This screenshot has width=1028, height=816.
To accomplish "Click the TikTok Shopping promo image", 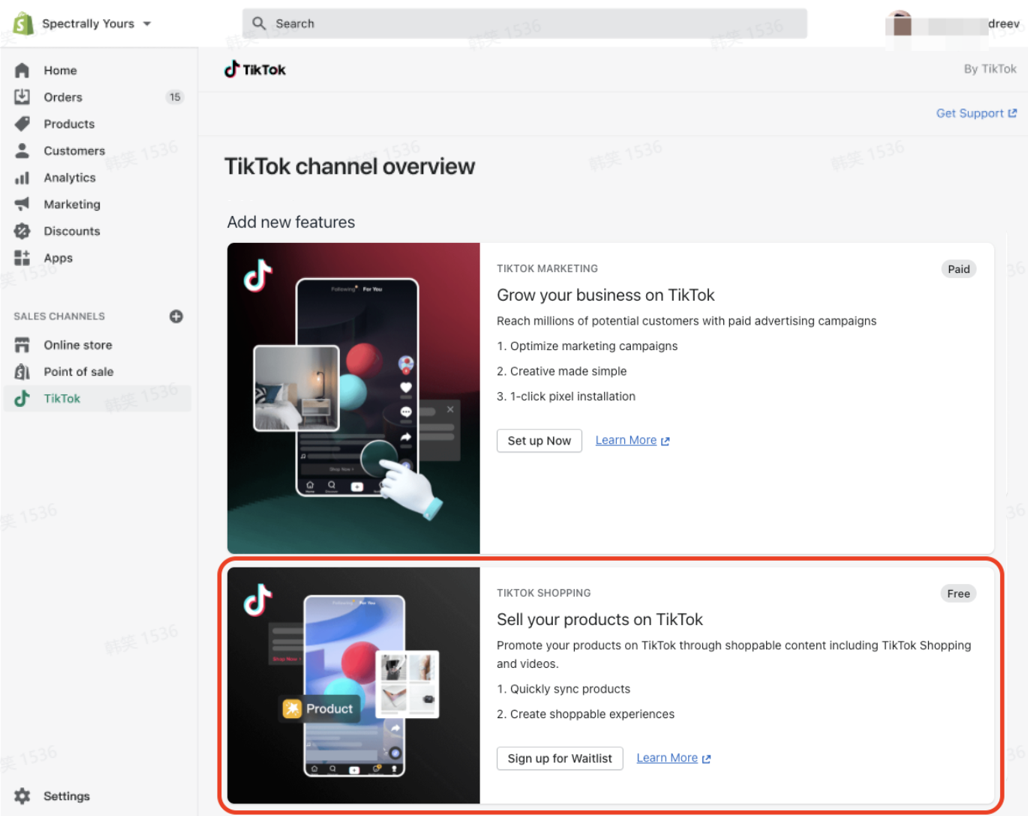I will (353, 685).
